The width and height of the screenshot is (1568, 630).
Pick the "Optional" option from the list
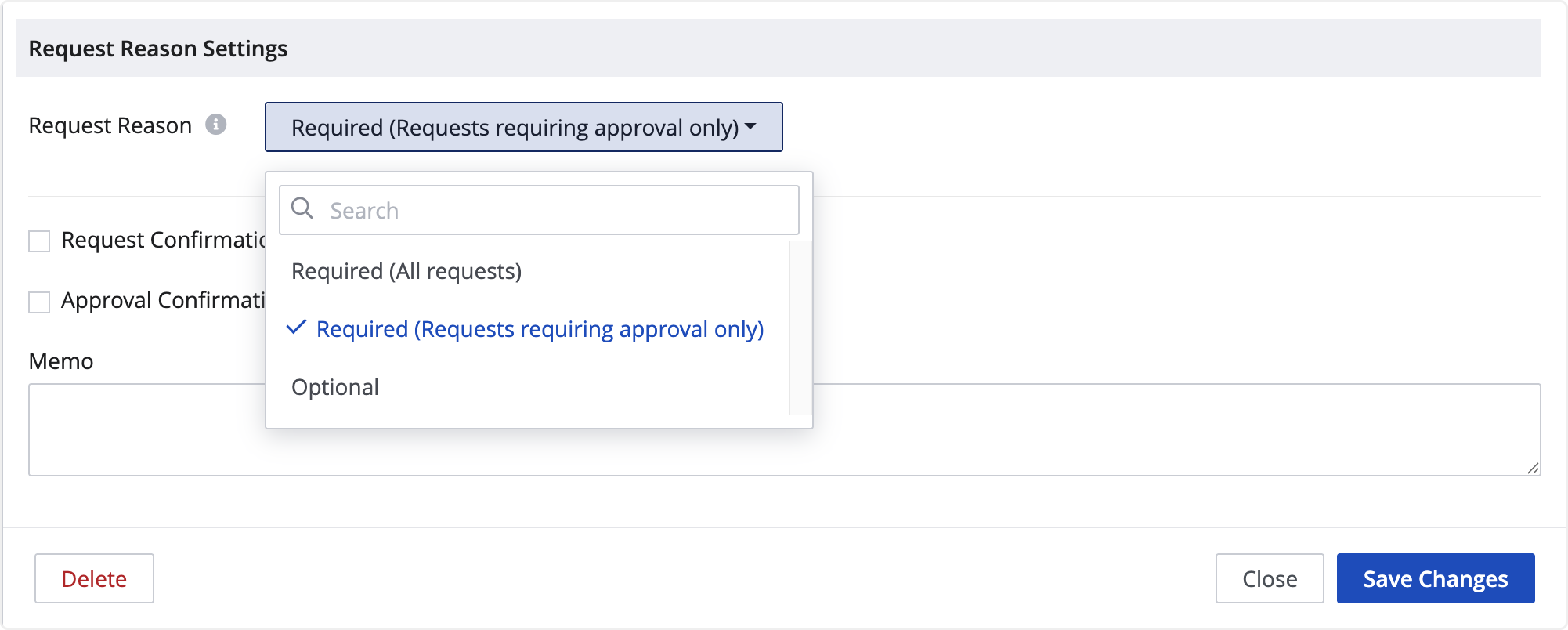335,387
